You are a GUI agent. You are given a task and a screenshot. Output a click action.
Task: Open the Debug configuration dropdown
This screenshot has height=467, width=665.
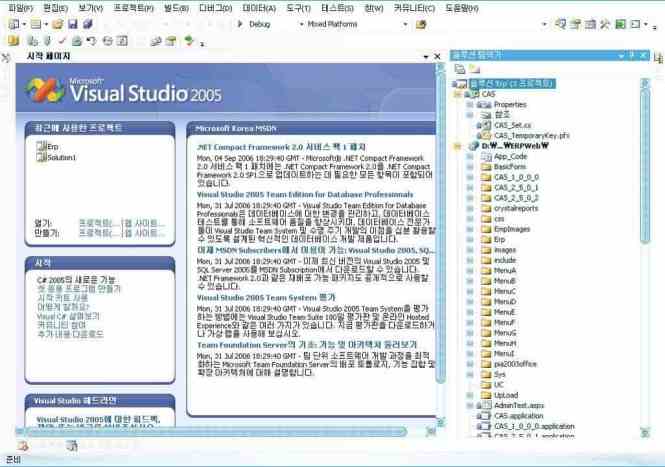click(301, 24)
